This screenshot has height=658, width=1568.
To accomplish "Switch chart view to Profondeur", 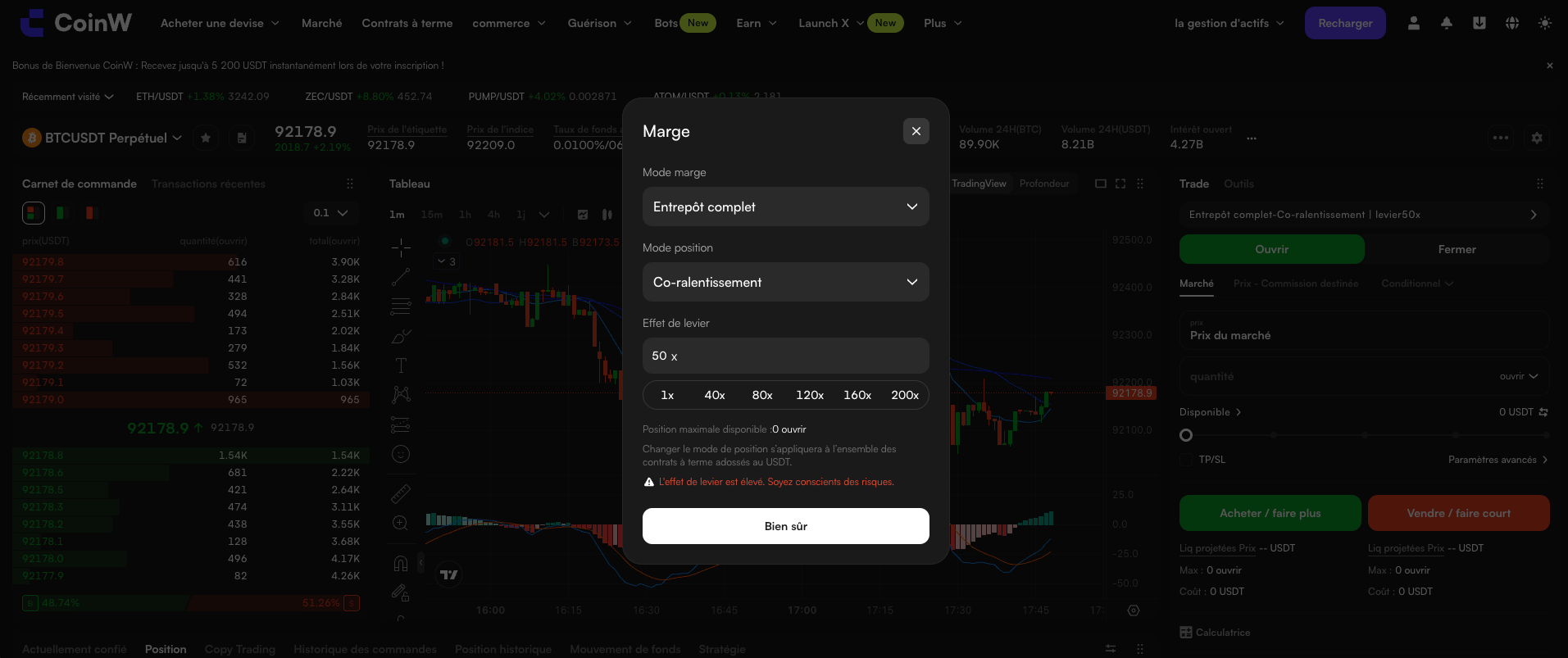I will 1044,184.
